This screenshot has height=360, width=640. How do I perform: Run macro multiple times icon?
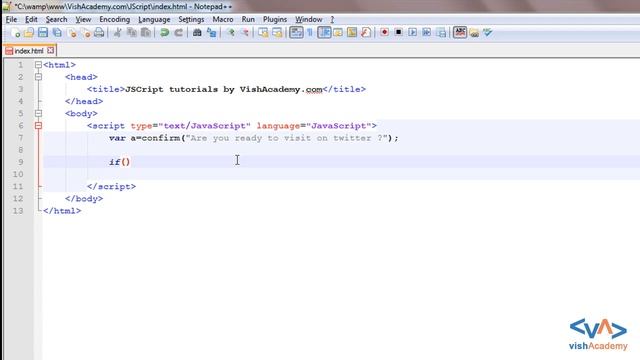tap(427, 33)
